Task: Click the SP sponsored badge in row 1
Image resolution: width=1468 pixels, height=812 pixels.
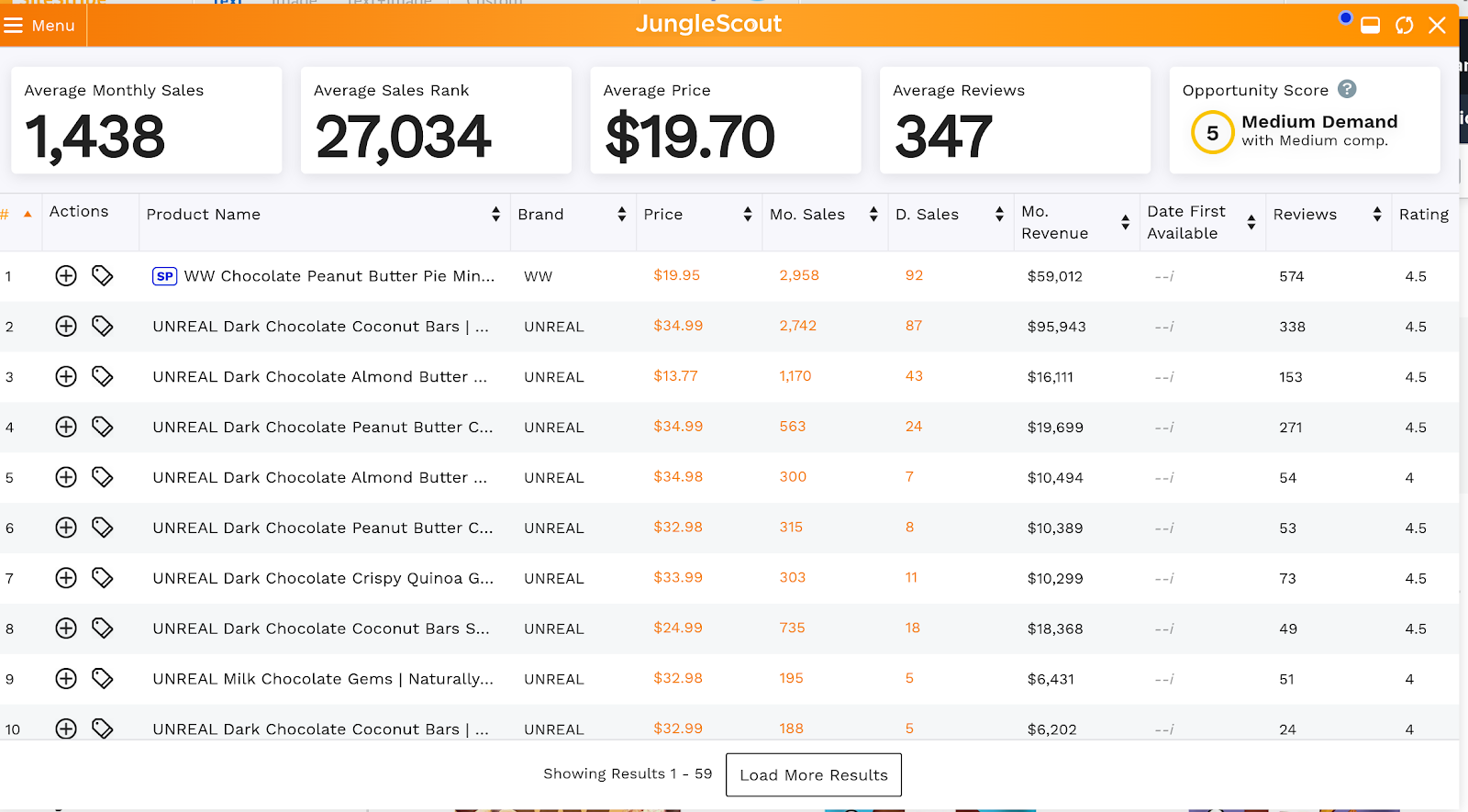Action: click(164, 276)
